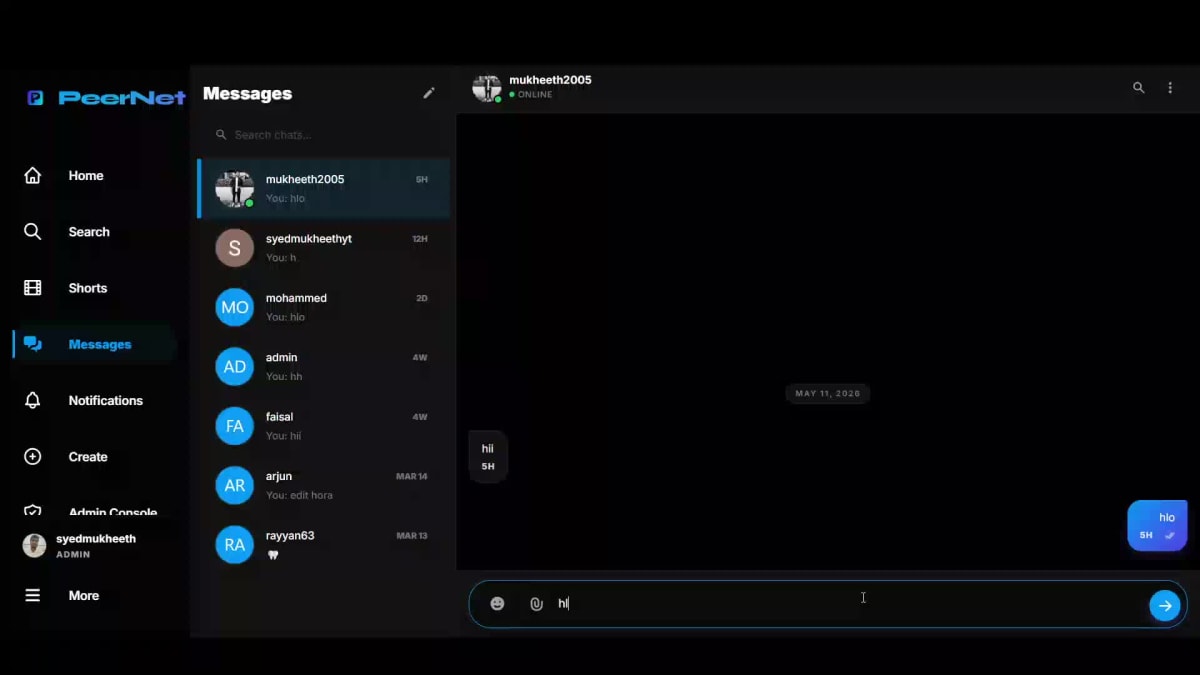This screenshot has height=675, width=1200.
Task: Click the Shorts film icon
Action: click(x=33, y=288)
